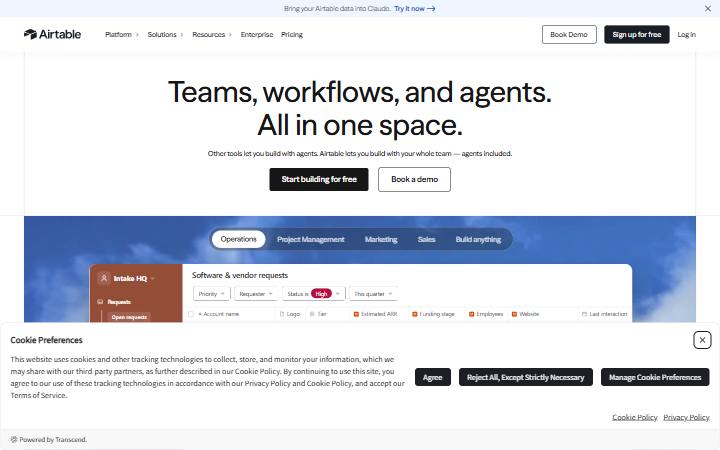Click the Account name column header

point(219,314)
